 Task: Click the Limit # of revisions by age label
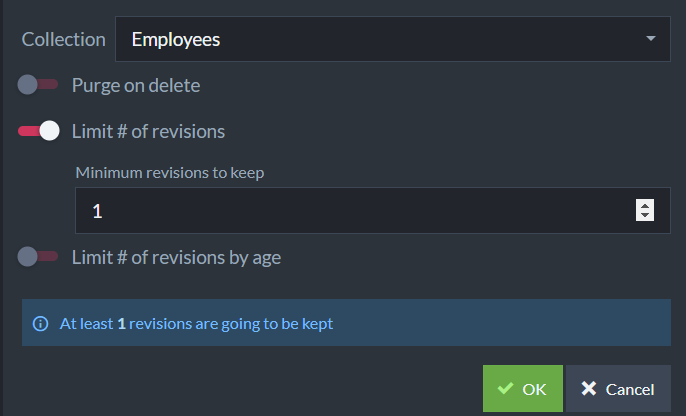pyautogui.click(x=176, y=258)
